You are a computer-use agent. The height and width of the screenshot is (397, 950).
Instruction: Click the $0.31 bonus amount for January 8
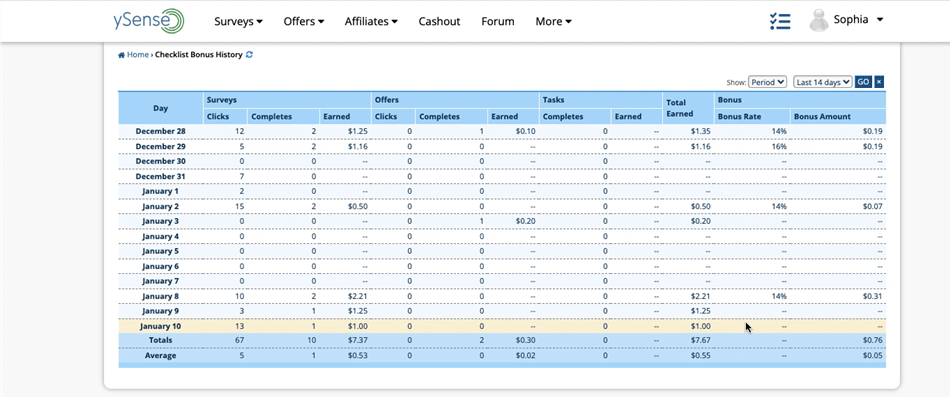coord(872,296)
